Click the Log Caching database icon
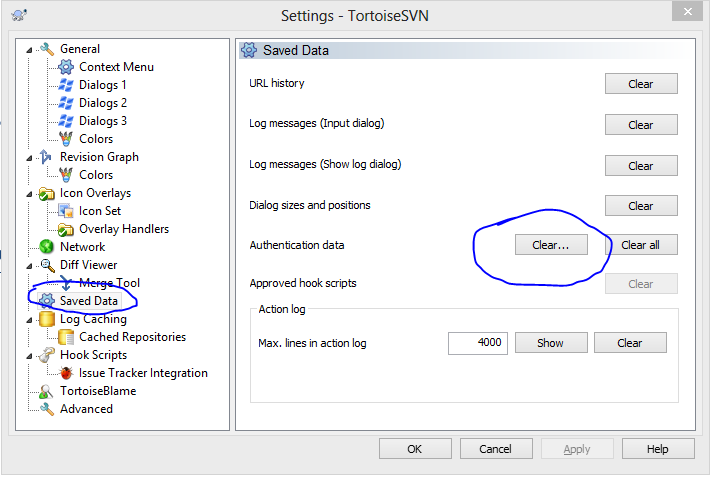The width and height of the screenshot is (712, 478). [x=46, y=319]
